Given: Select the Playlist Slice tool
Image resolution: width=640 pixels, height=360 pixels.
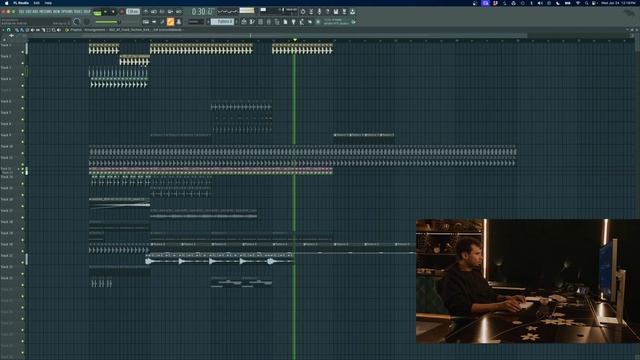Looking at the screenshot, I should coord(43,30).
